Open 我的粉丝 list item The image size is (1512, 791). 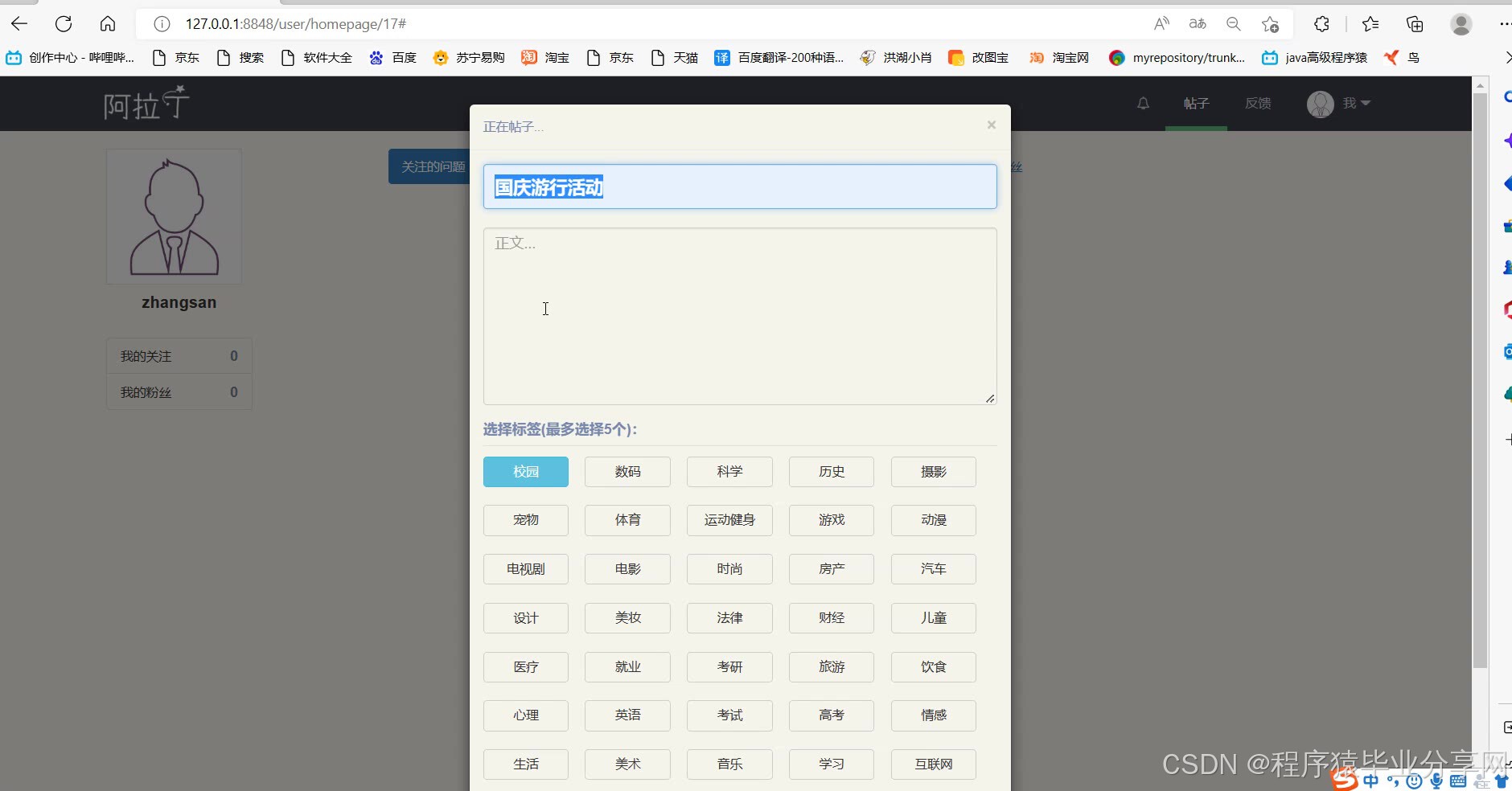coord(179,392)
